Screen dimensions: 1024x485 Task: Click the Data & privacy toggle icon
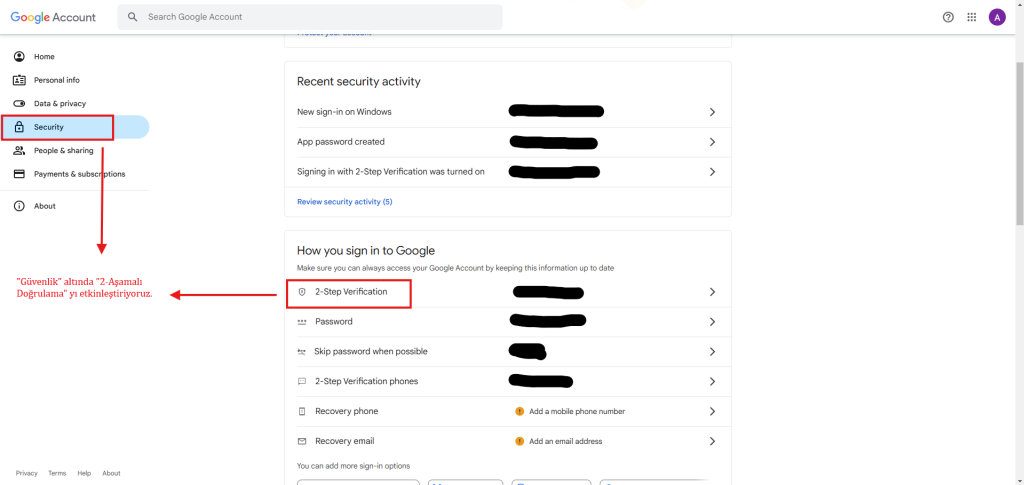(x=19, y=104)
